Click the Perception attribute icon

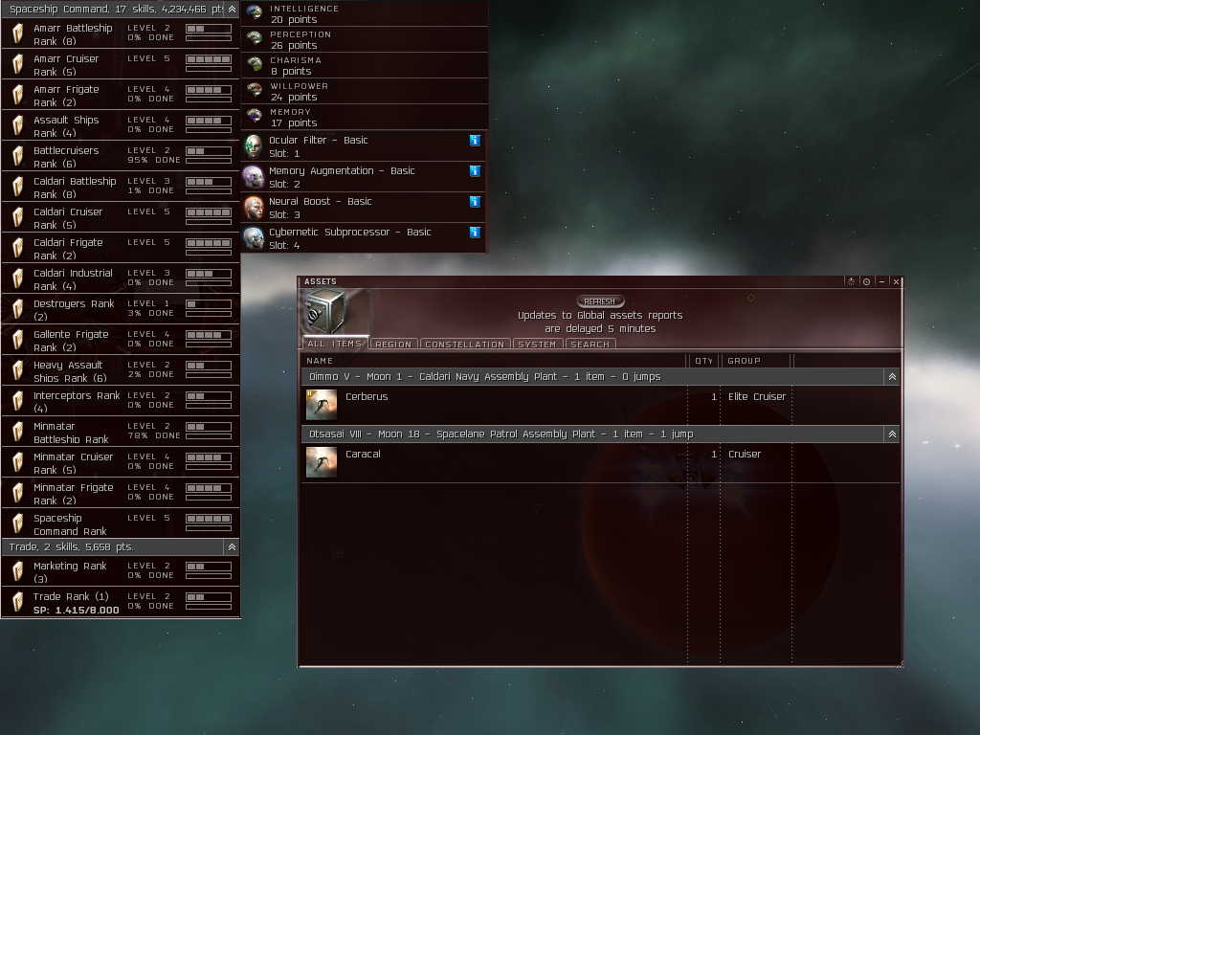(255, 39)
